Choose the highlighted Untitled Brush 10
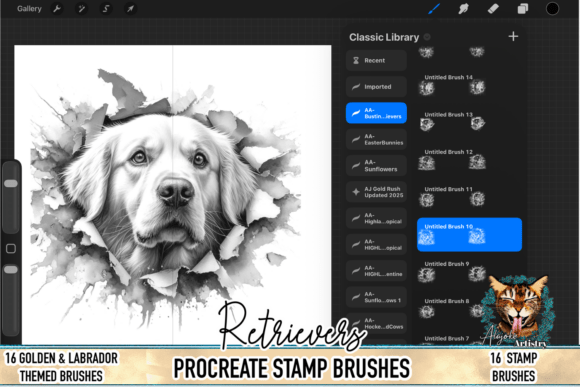580x387 pixels. click(469, 235)
